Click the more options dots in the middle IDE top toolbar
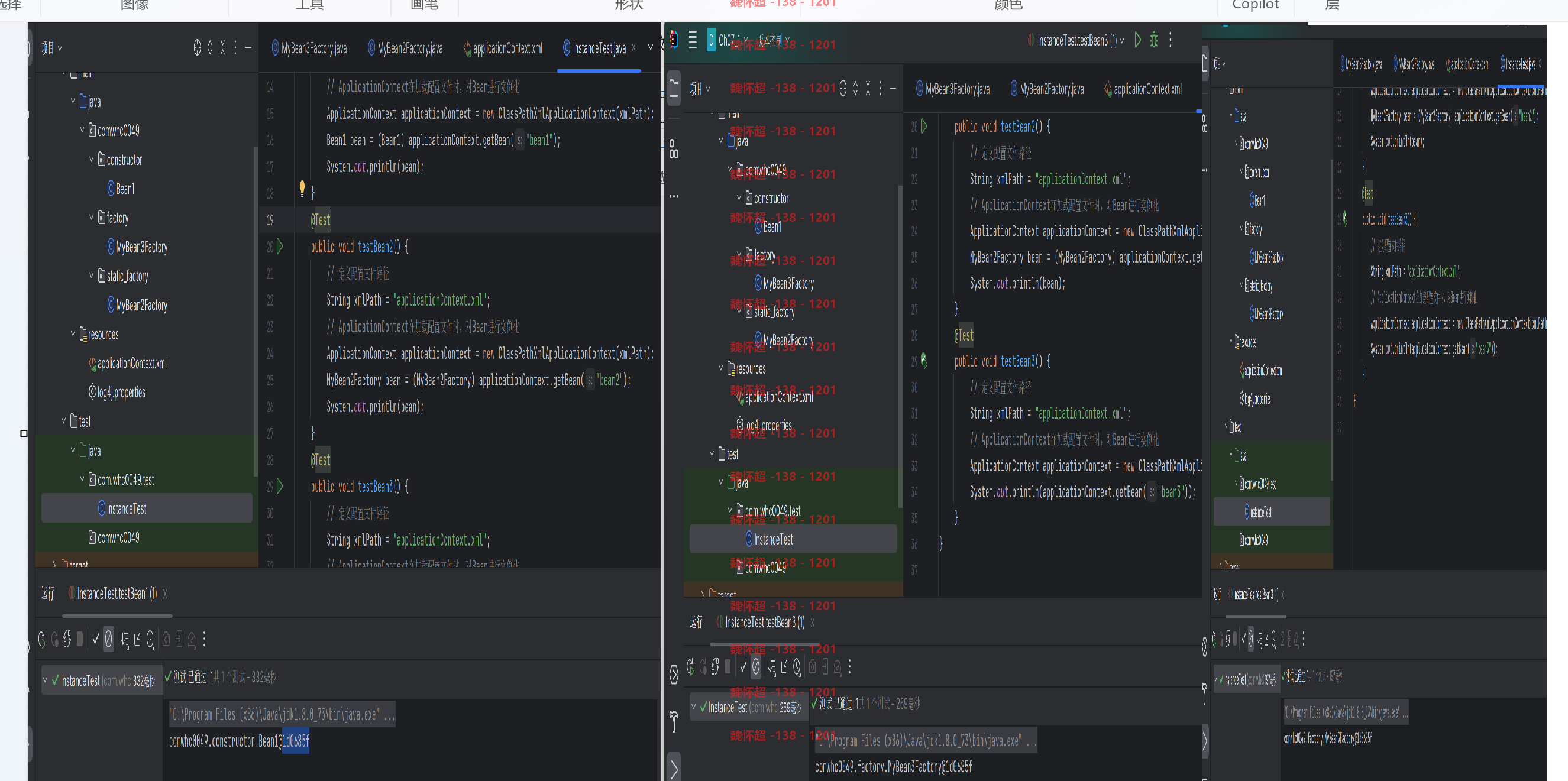This screenshot has height=781, width=1568. click(1170, 40)
